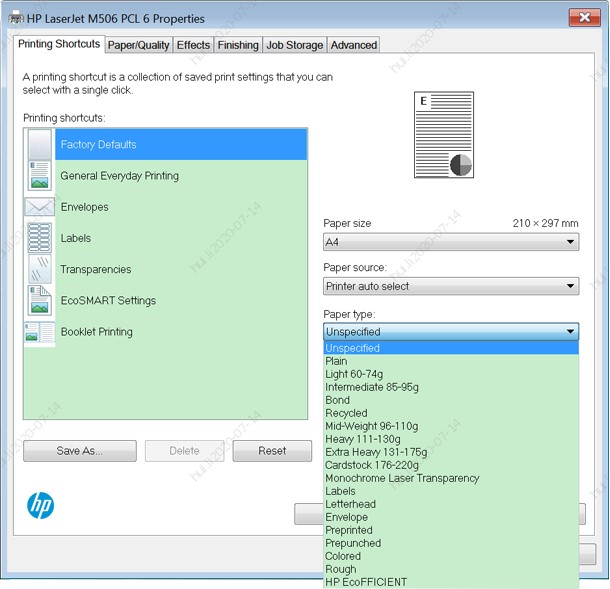Viewport: 610px width, 589px height.
Task: Click the Paper size dropdown arrow
Action: pos(570,242)
